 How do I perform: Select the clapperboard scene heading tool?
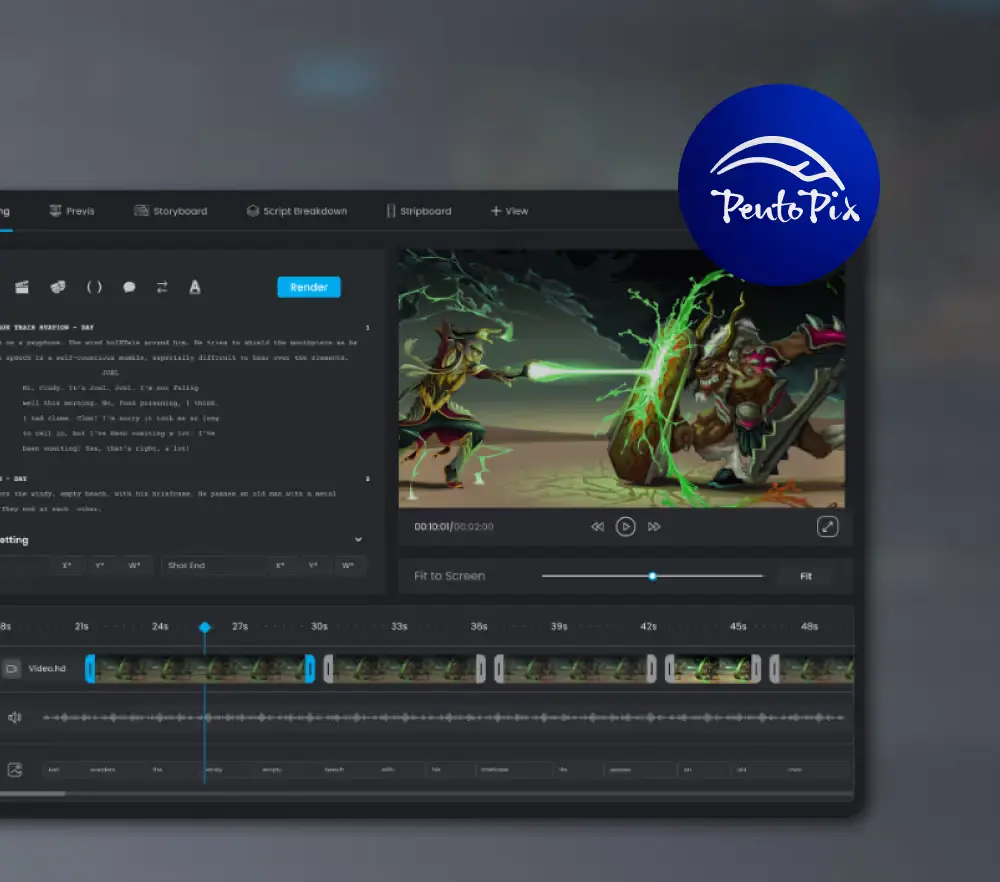click(22, 287)
